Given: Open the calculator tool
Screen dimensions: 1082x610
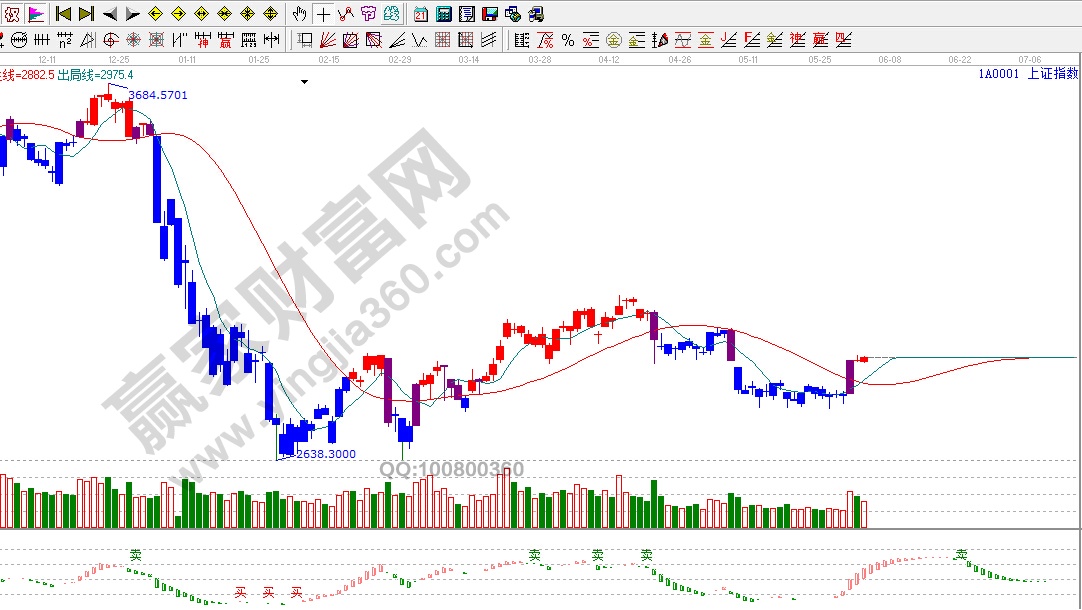Looking at the screenshot, I should pos(443,14).
